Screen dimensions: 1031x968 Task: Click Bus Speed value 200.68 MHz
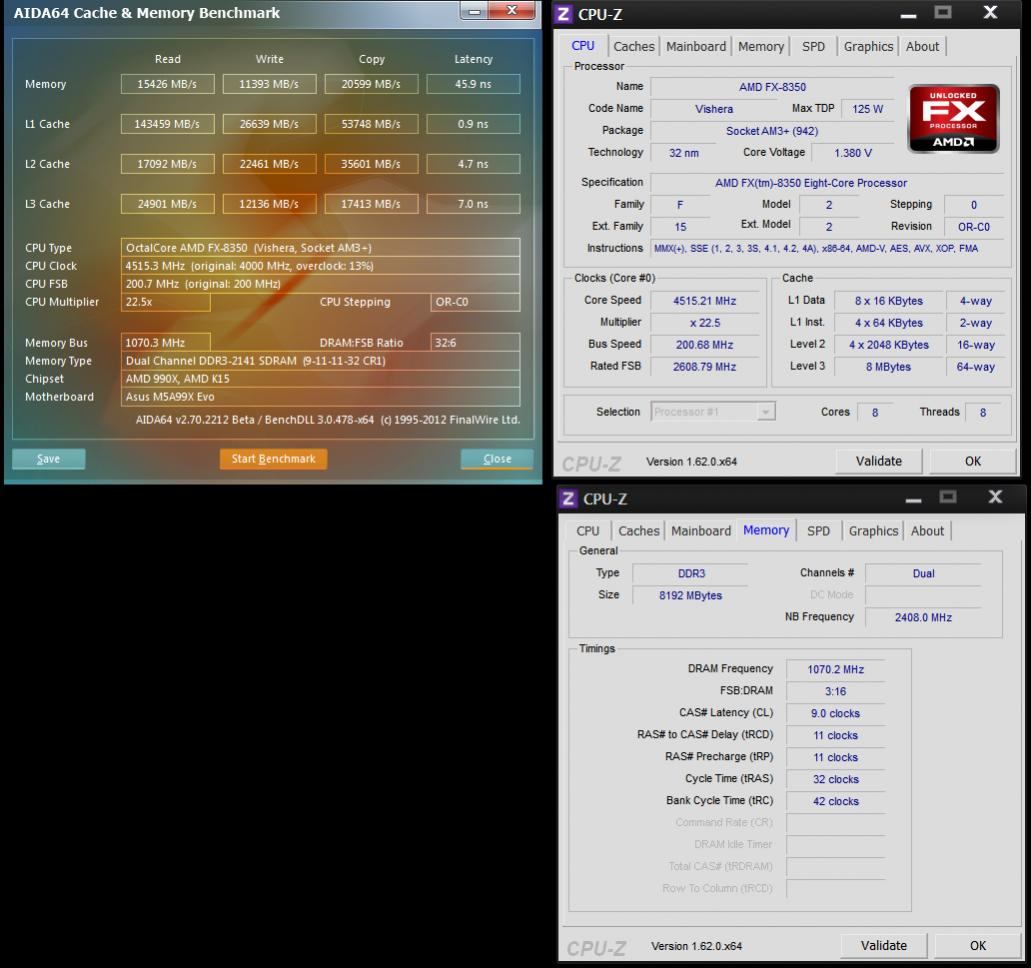(705, 345)
